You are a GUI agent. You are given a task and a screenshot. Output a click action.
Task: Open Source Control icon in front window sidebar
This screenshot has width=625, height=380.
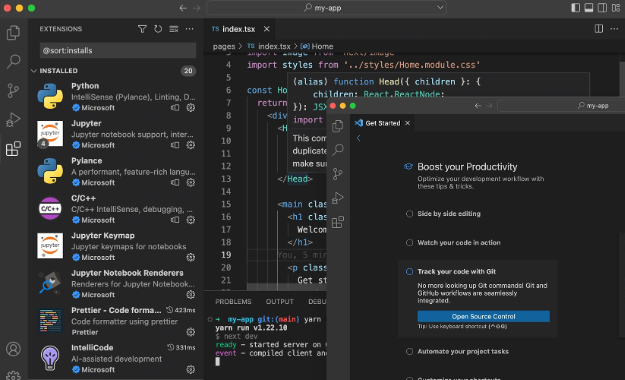(x=338, y=174)
